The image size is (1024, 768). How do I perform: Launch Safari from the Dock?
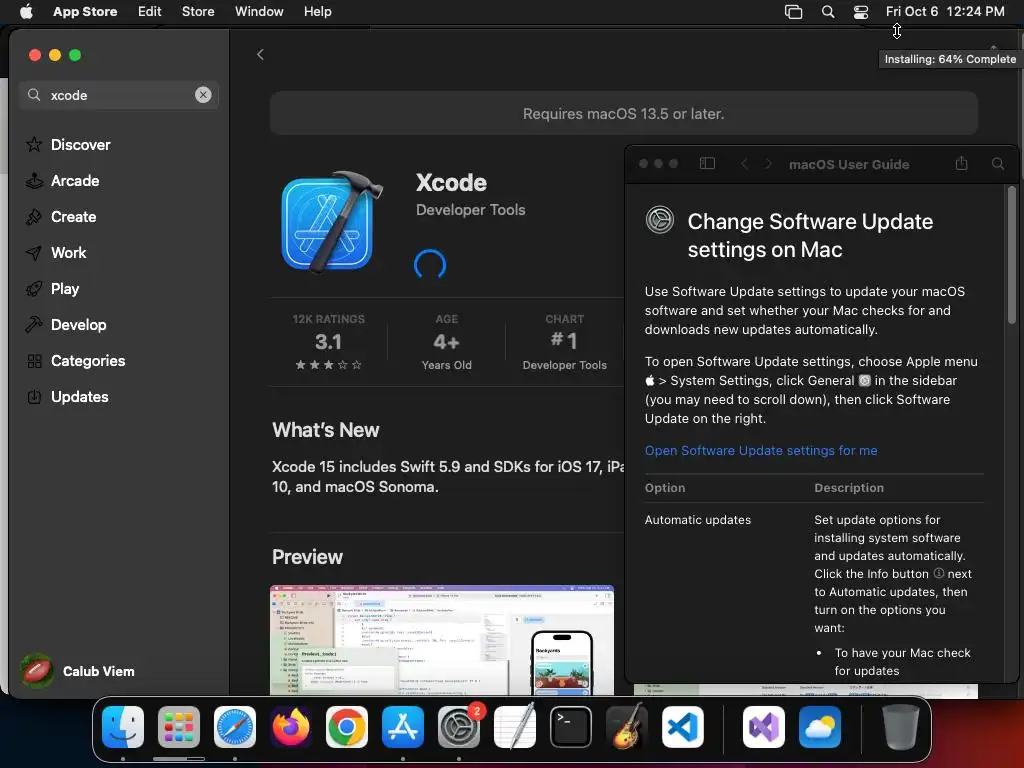[x=235, y=727]
